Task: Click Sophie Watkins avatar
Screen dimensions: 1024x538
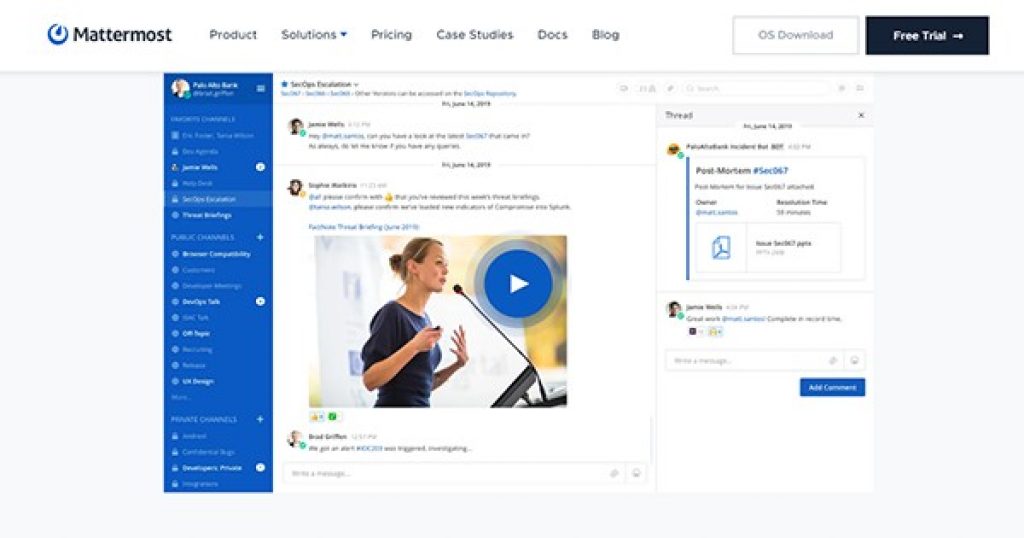Action: click(296, 187)
